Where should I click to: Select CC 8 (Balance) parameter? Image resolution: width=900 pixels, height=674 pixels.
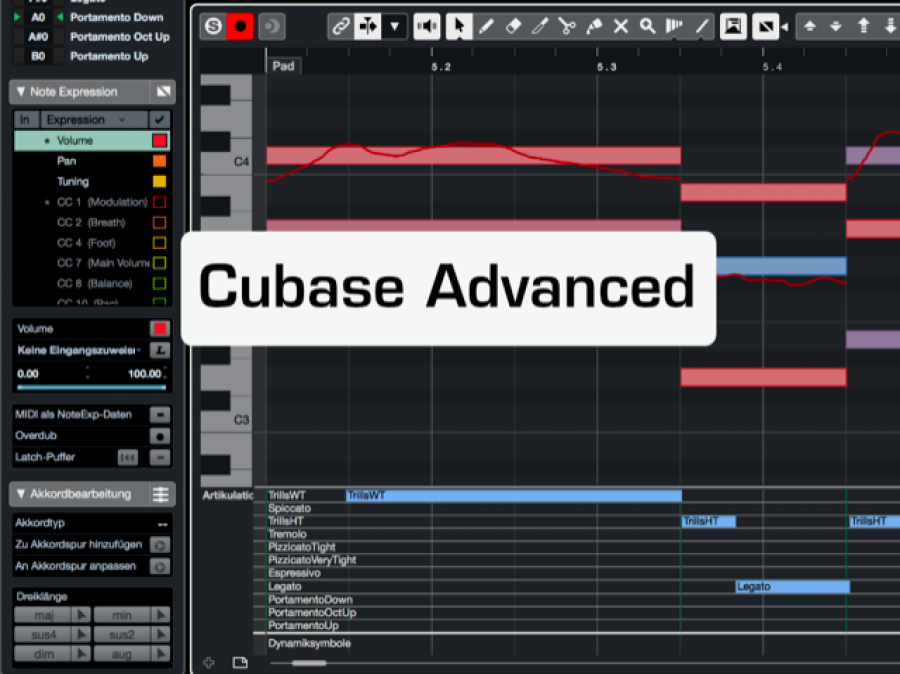95,284
